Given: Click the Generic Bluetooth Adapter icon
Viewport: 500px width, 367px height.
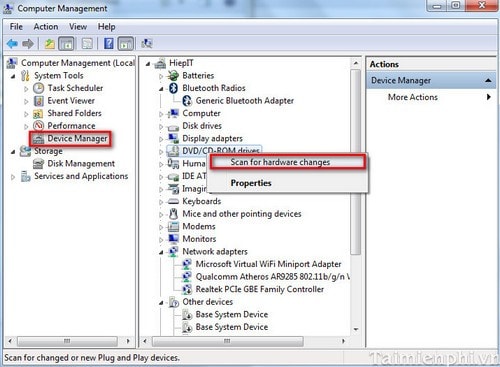Looking at the screenshot, I should pyautogui.click(x=187, y=101).
